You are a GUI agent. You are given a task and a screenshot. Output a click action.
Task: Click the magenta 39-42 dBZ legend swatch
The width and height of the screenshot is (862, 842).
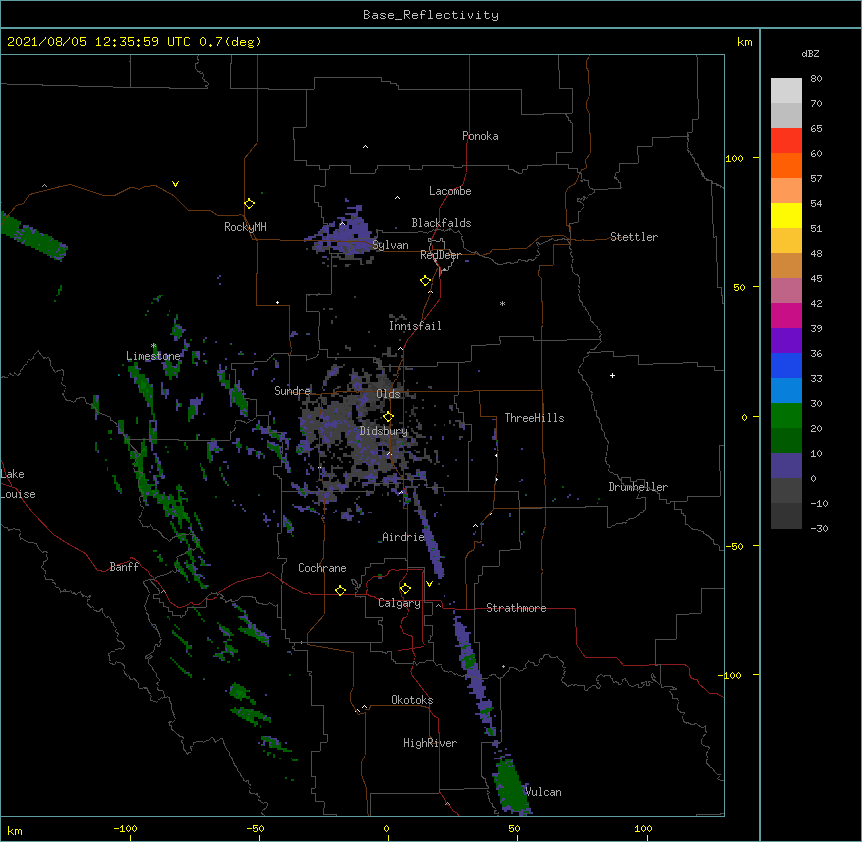[786, 315]
